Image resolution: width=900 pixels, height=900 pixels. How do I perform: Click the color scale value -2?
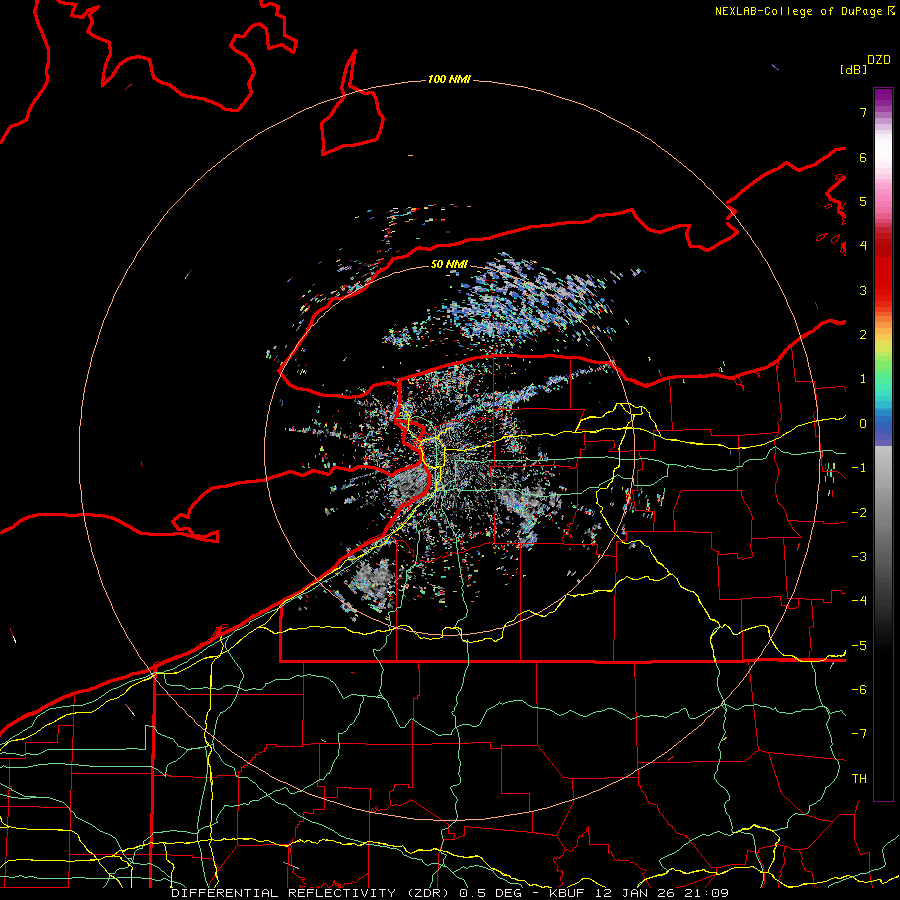point(859,513)
